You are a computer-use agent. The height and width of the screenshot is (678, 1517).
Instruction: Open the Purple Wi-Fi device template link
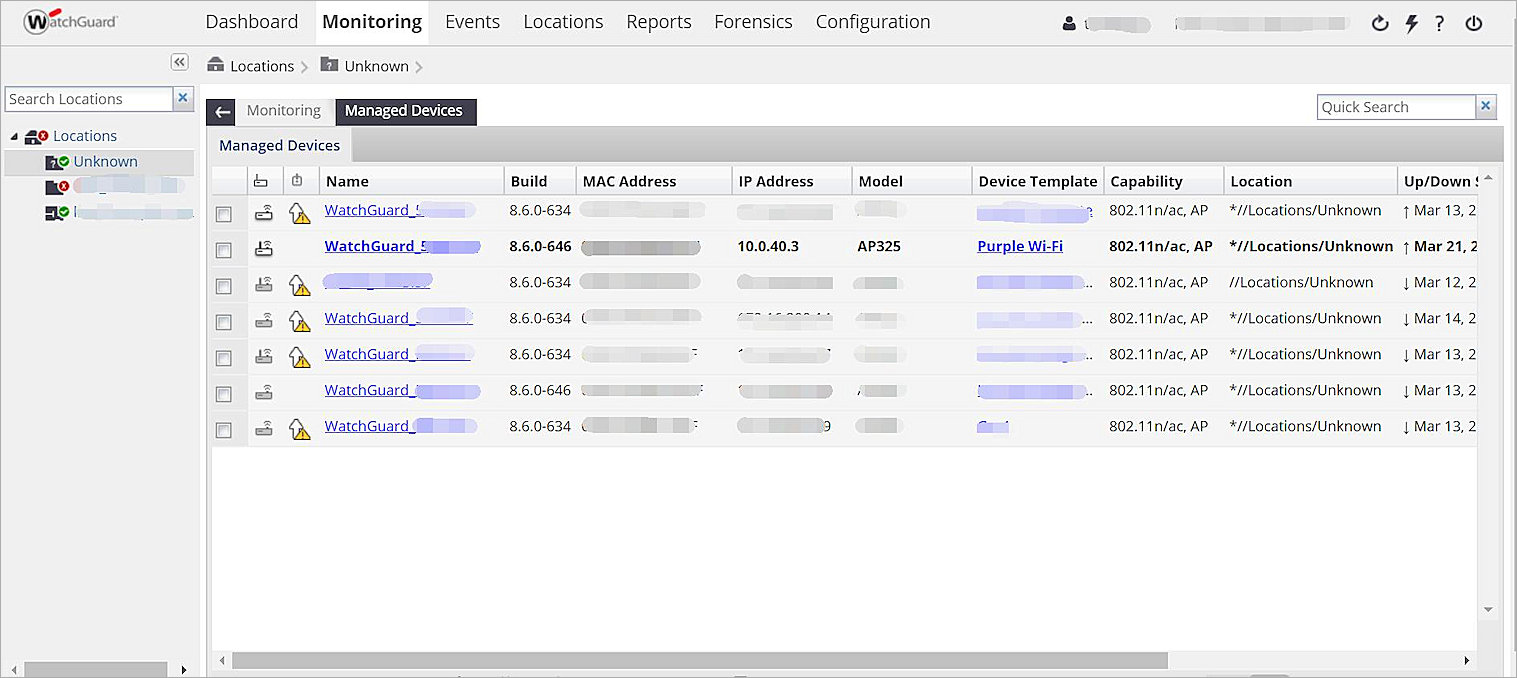click(1019, 246)
